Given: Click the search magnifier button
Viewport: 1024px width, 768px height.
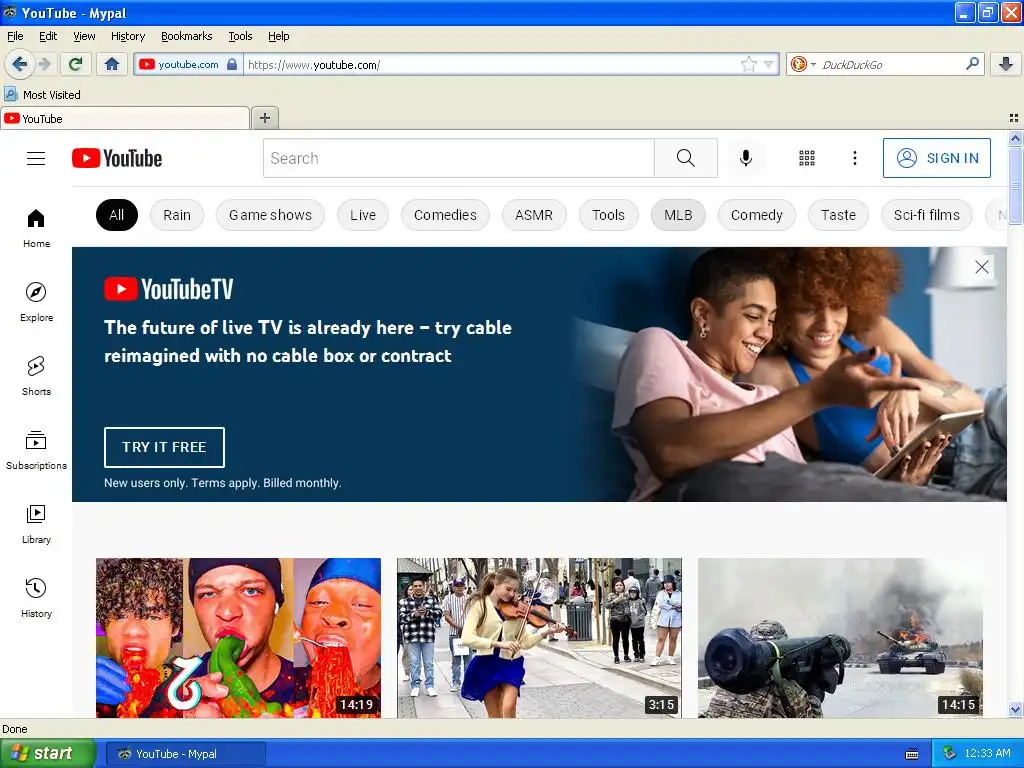Looking at the screenshot, I should 686,158.
